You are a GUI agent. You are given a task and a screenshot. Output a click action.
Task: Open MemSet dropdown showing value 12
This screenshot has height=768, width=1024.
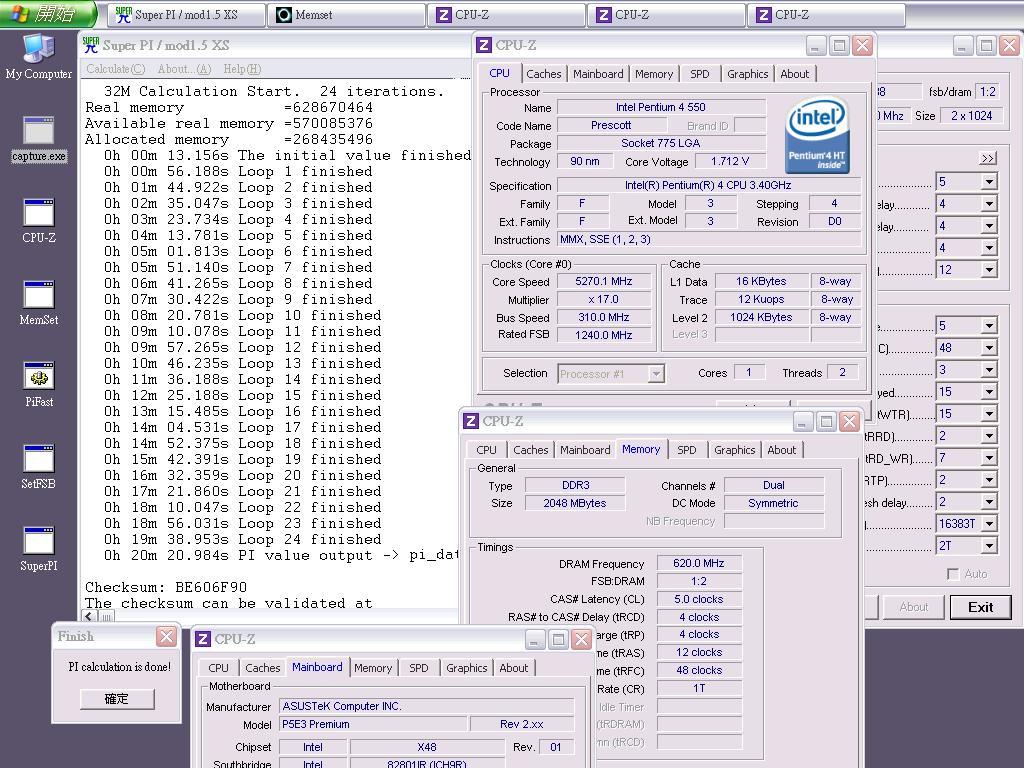click(x=967, y=270)
